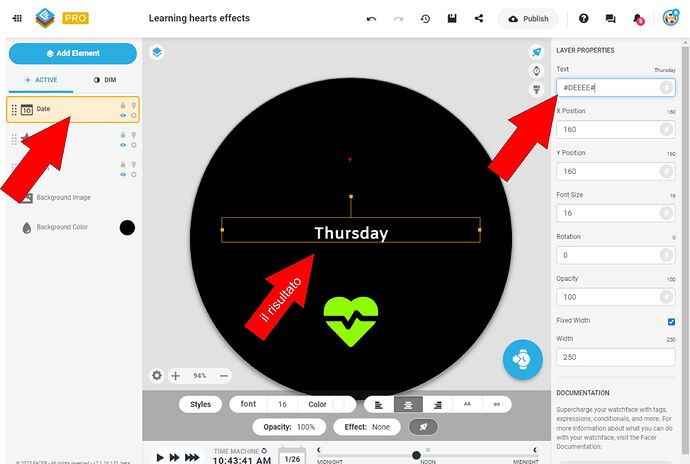Open the black background color swatch
This screenshot has height=464, width=690.
point(127,228)
